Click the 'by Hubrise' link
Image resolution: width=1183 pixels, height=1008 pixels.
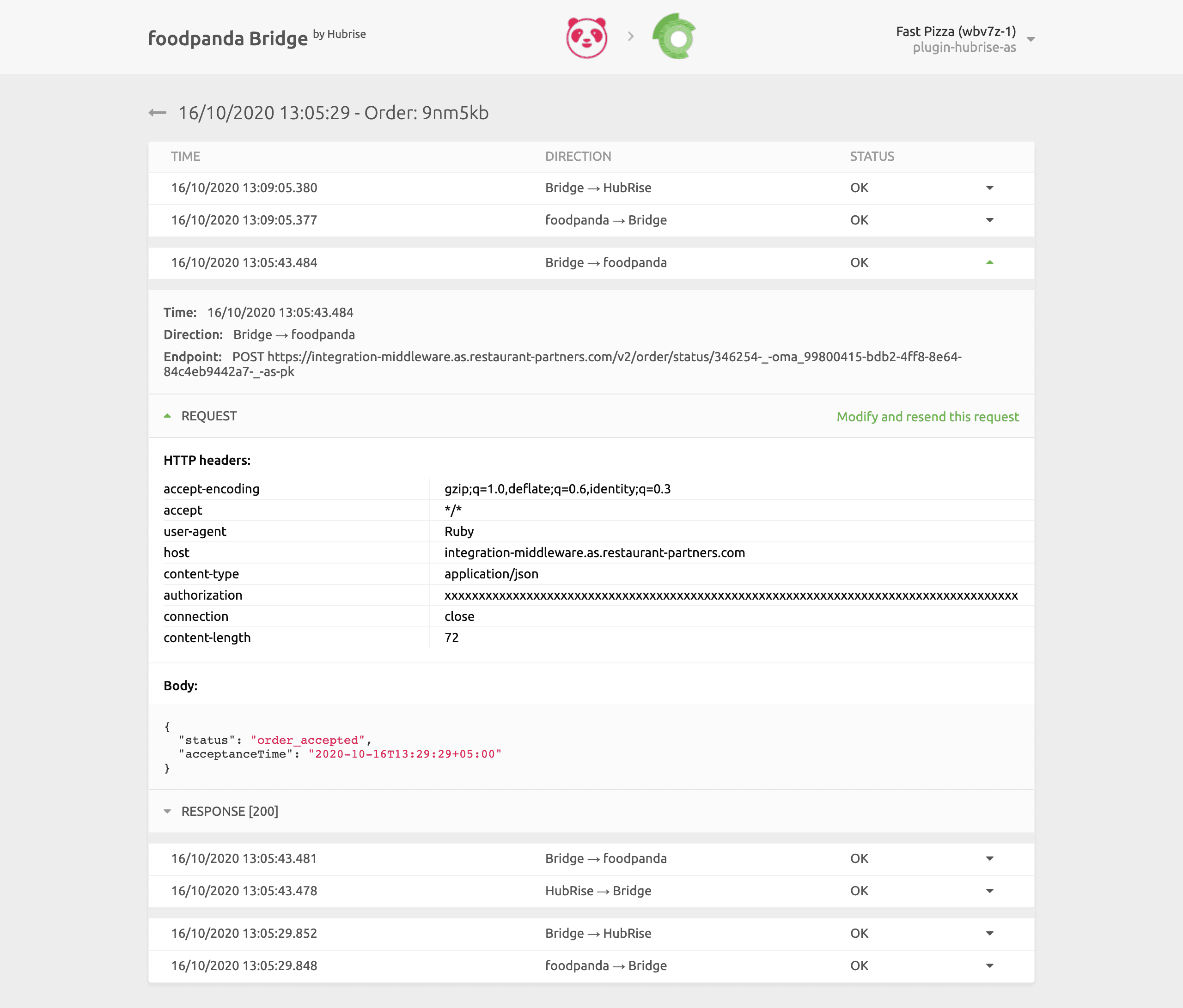339,34
